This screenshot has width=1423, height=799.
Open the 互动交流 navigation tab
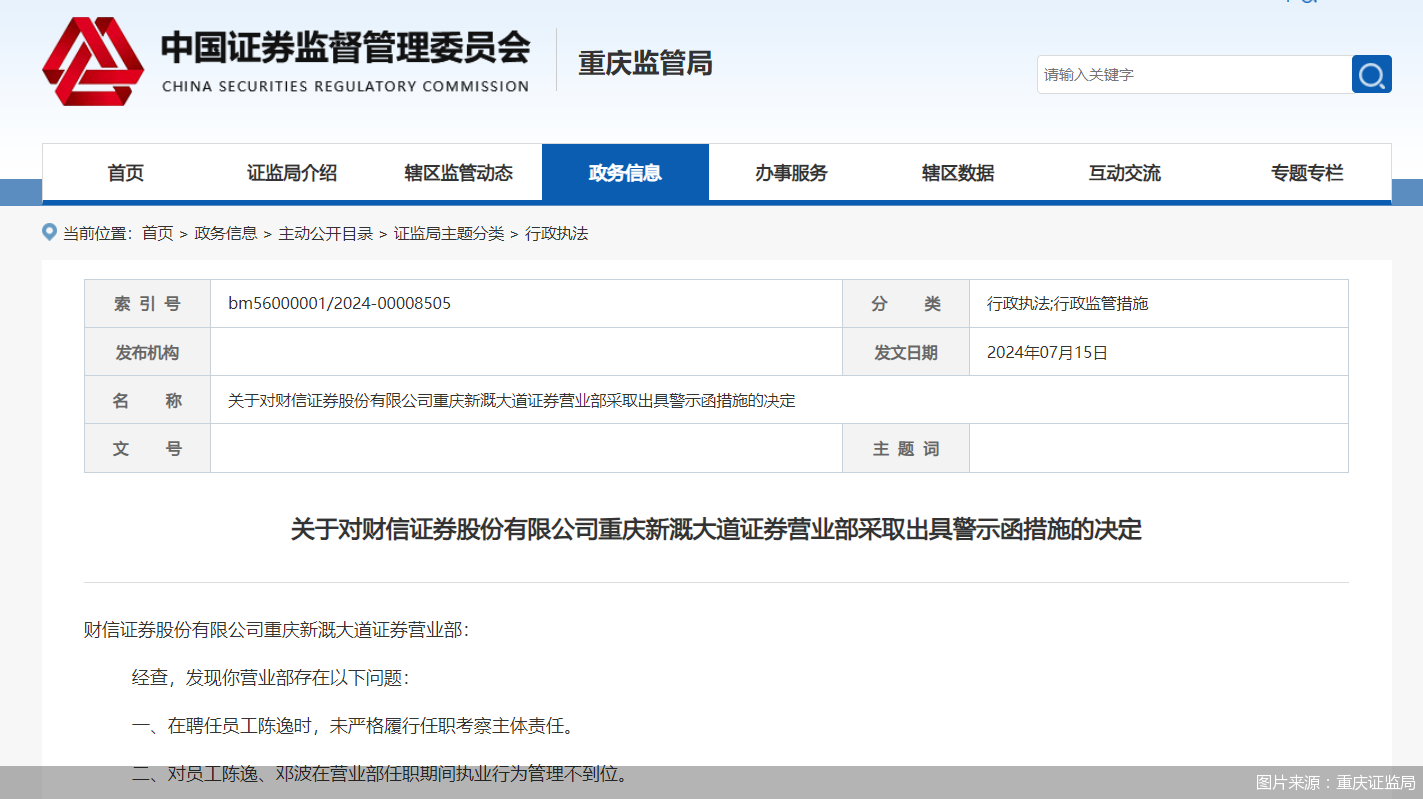[x=1125, y=173]
